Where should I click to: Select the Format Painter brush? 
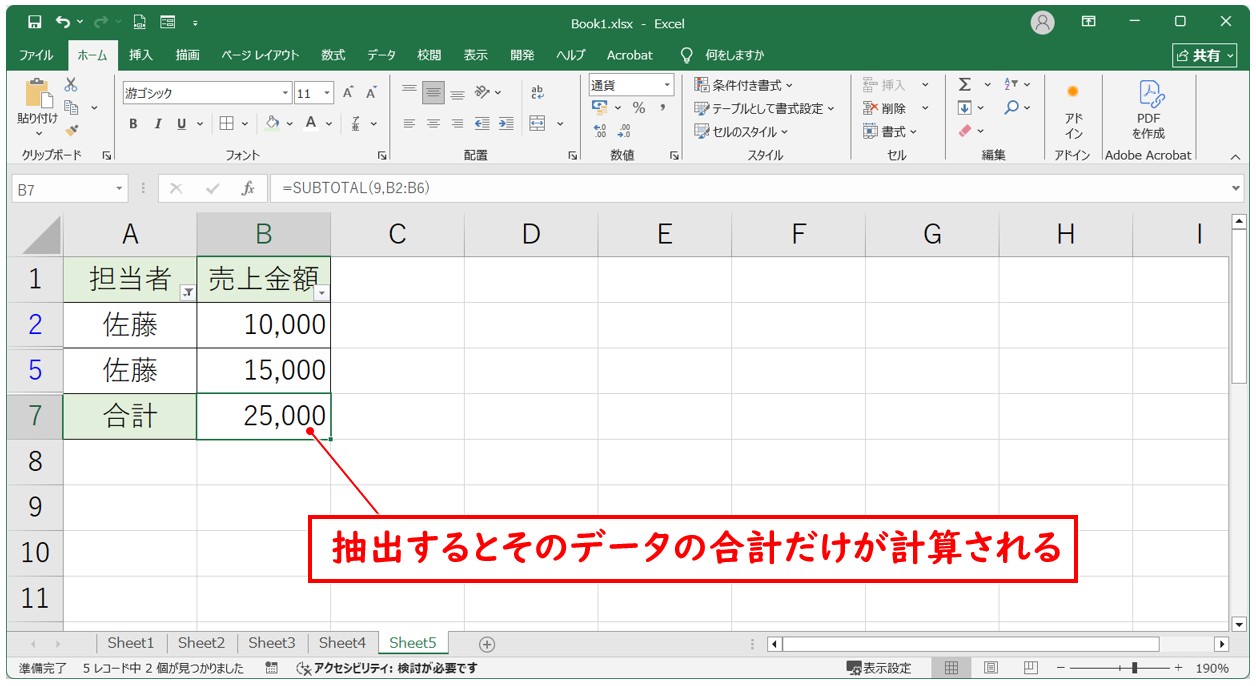click(71, 130)
